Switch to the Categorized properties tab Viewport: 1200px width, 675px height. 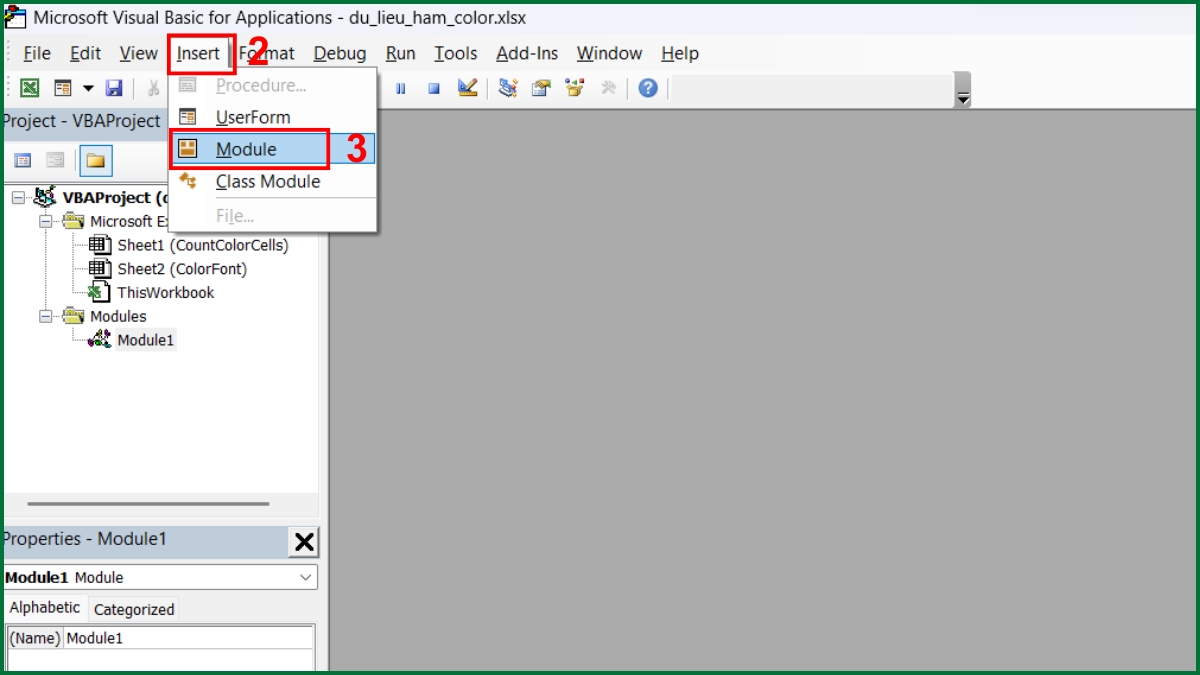click(133, 609)
